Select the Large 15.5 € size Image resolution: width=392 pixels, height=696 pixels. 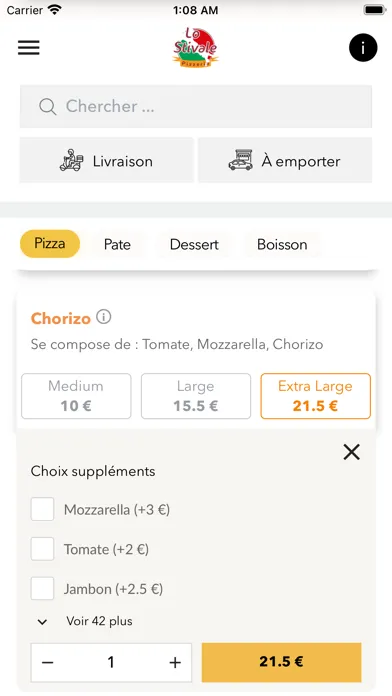click(196, 396)
